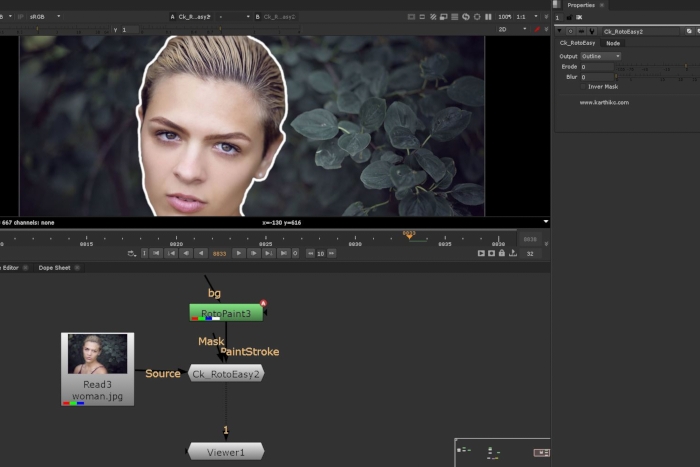Close the Dope Sheet tab
The width and height of the screenshot is (700, 467).
[77, 268]
